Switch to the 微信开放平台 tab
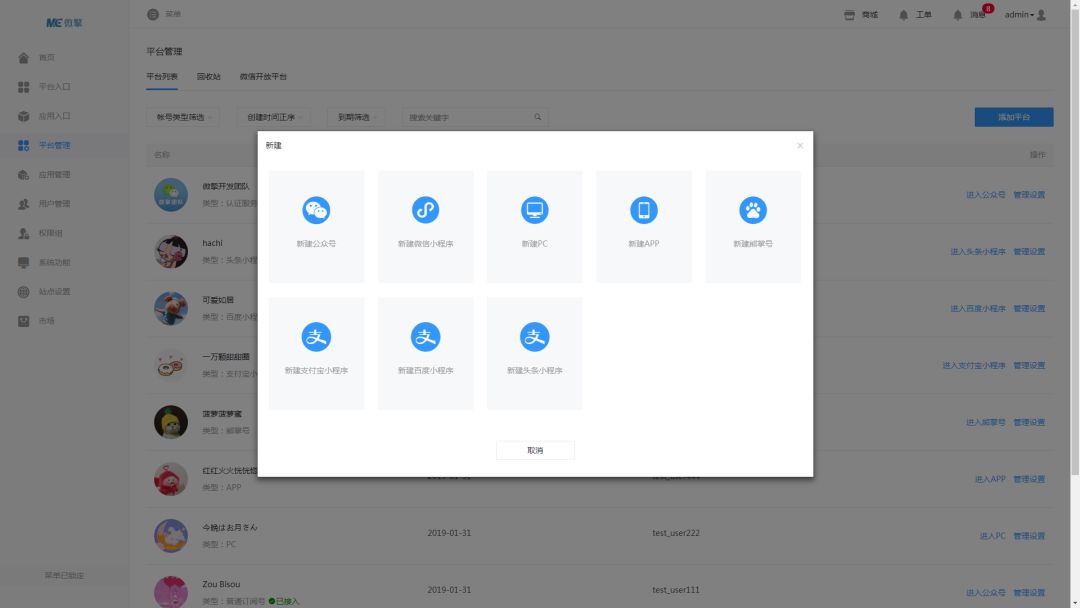This screenshot has width=1080, height=608. click(x=263, y=76)
